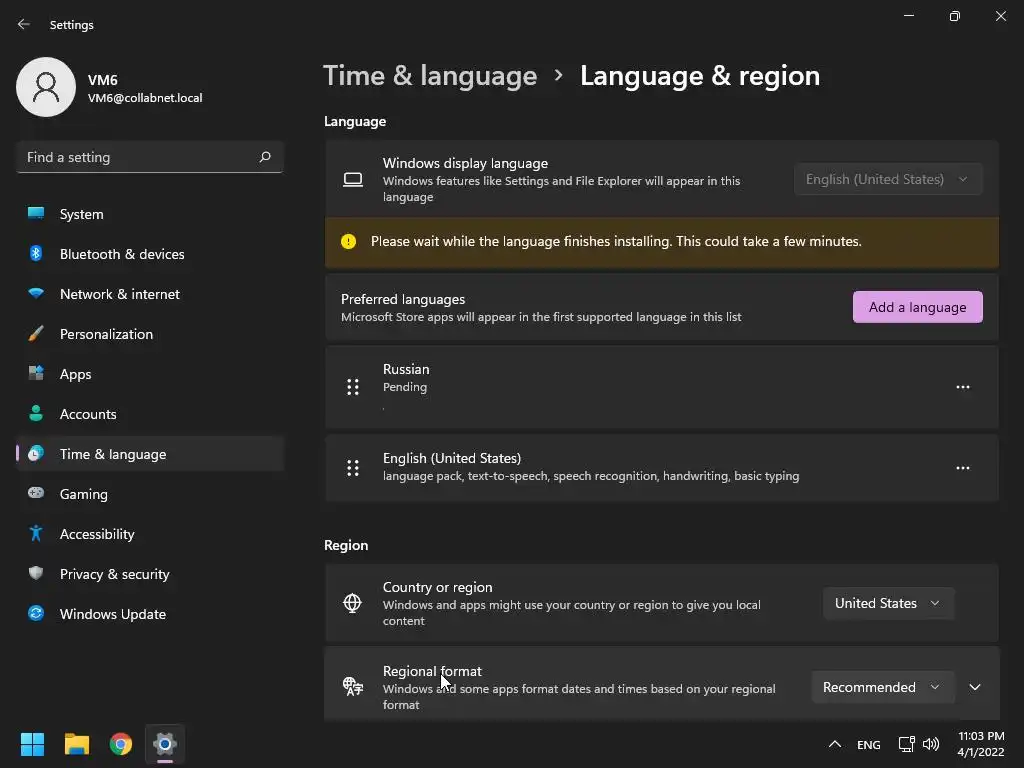Click the Accessibility figure icon
The width and height of the screenshot is (1024, 768).
coord(36,534)
